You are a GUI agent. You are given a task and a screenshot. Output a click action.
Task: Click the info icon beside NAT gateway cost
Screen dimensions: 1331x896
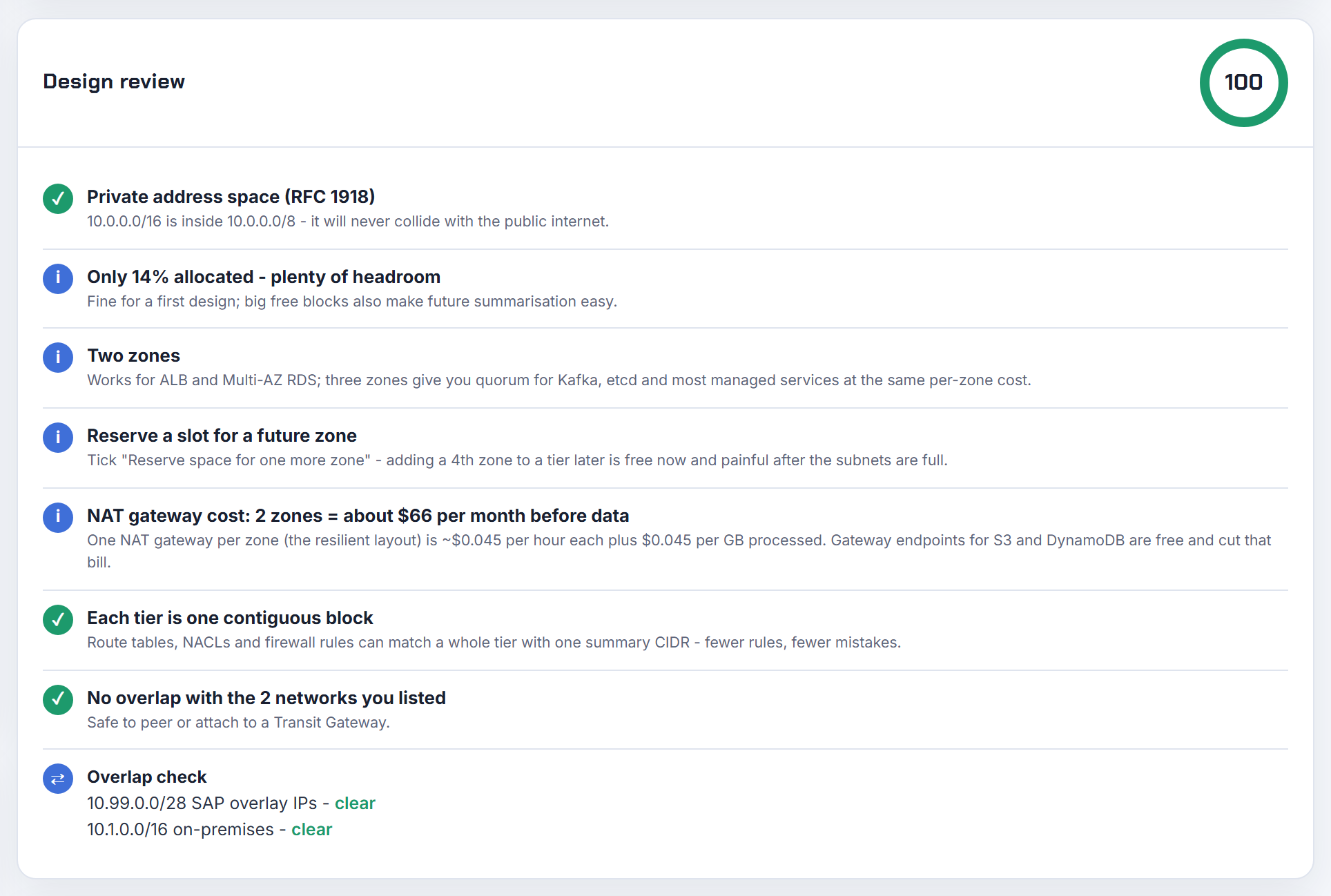pyautogui.click(x=58, y=518)
